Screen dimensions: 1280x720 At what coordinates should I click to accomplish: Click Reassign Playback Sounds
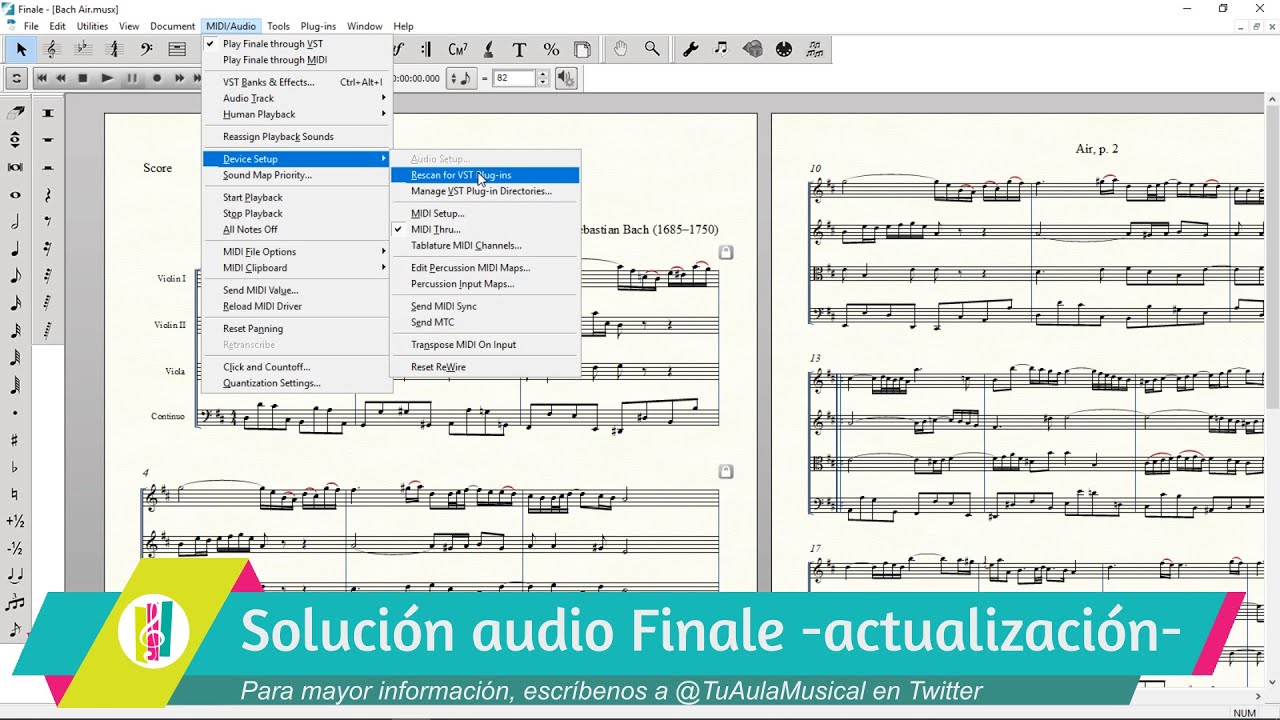coord(296,136)
